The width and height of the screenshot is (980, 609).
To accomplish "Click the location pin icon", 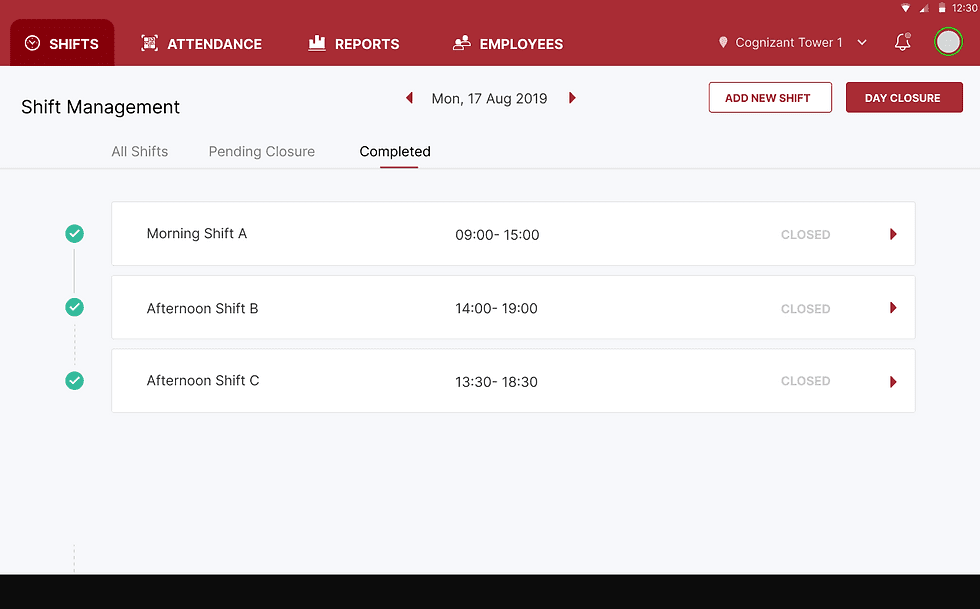I will [x=723, y=43].
